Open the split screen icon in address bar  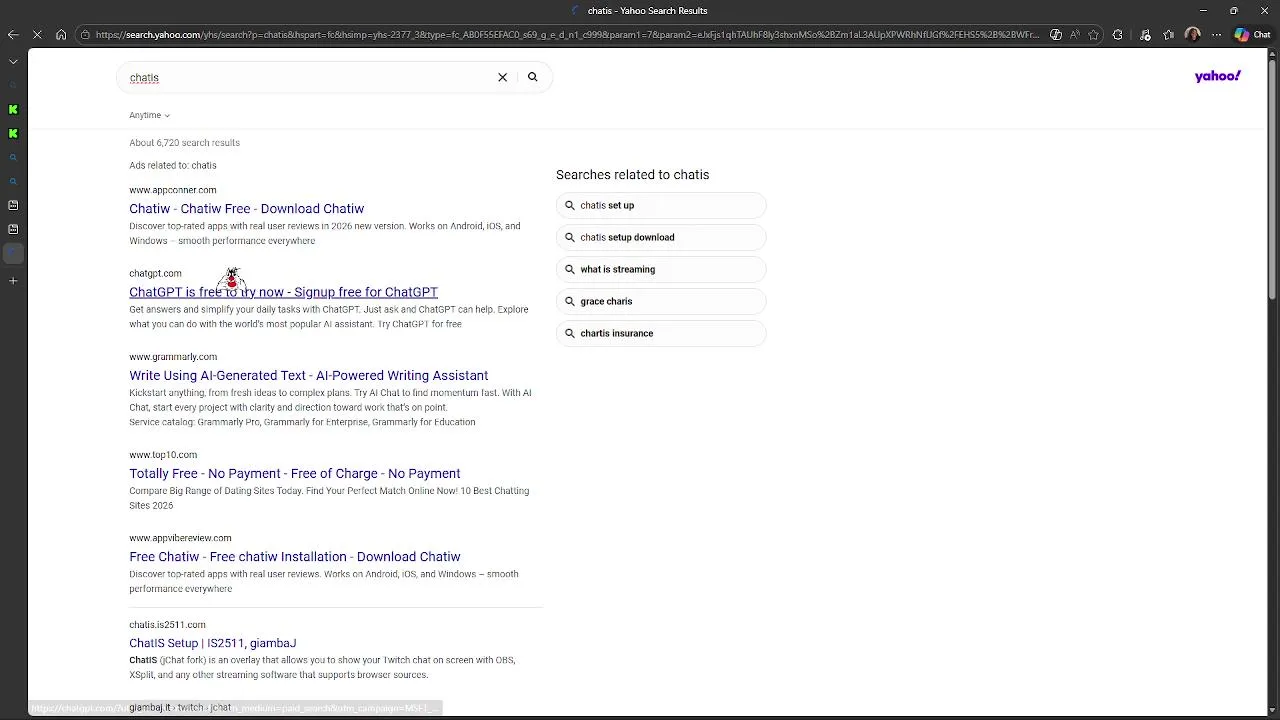[1056, 35]
